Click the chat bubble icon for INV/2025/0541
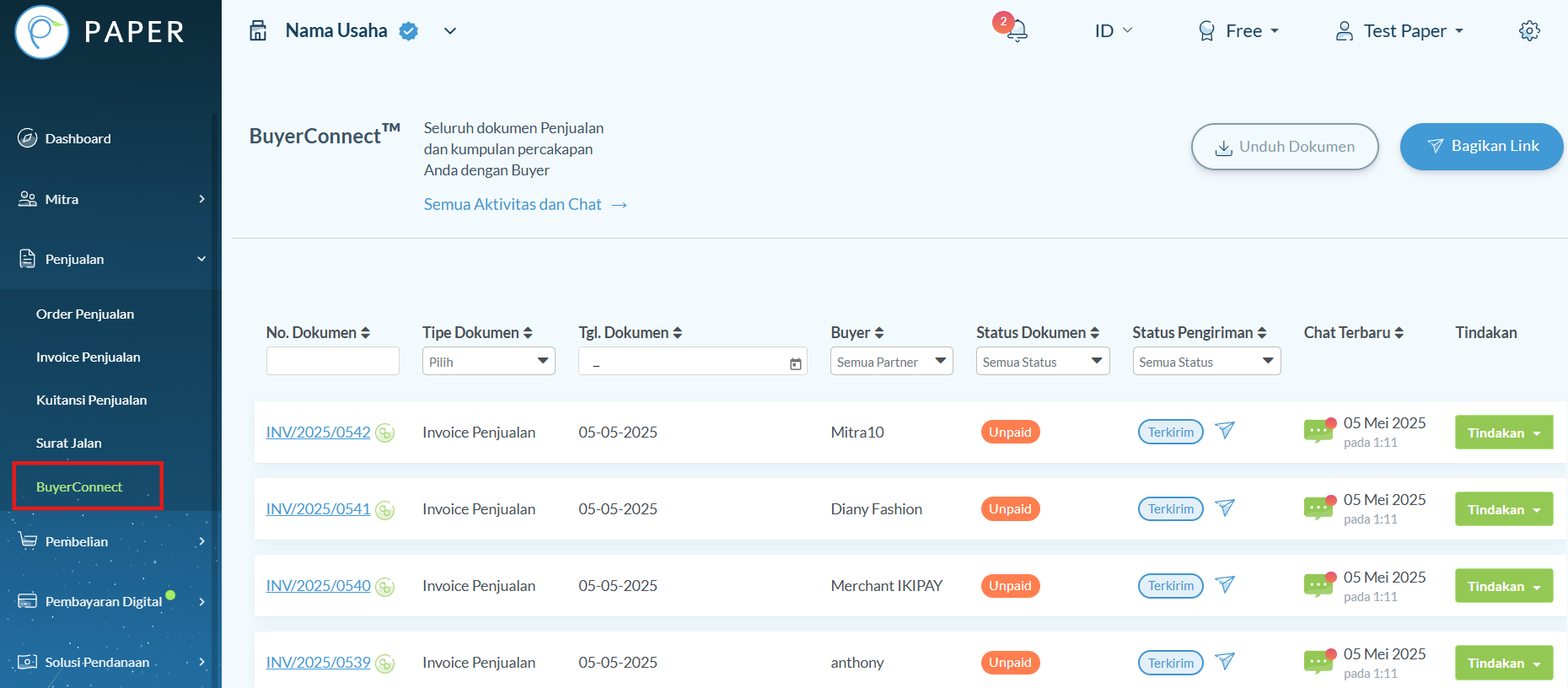1568x688 pixels. click(x=1318, y=508)
